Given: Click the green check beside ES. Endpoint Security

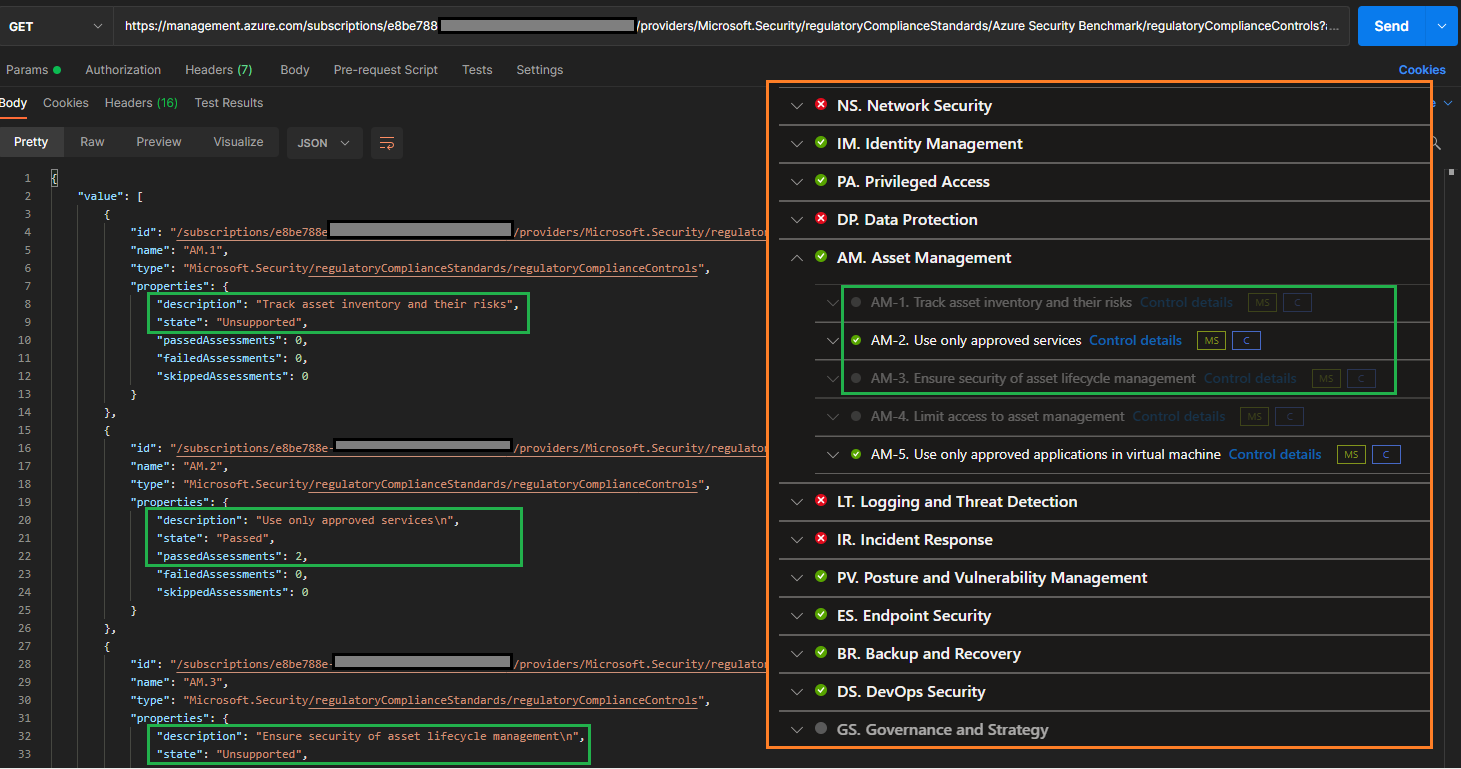Looking at the screenshot, I should (820, 615).
